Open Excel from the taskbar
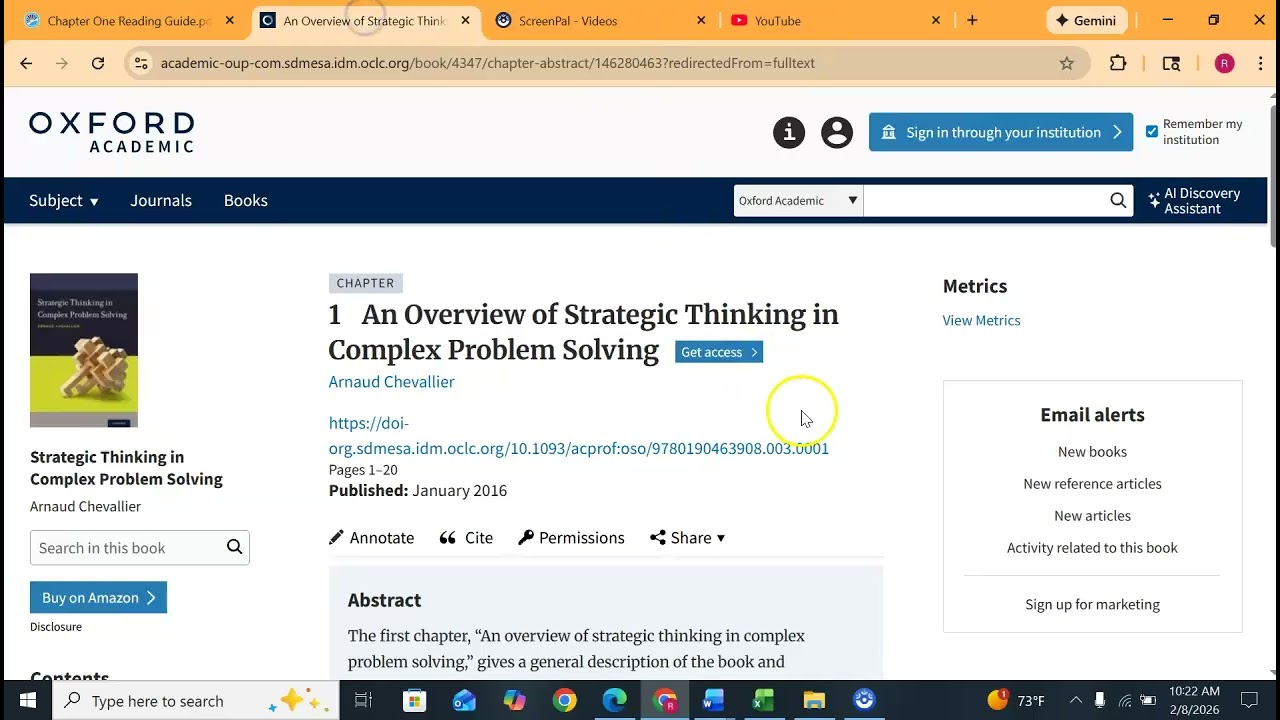 [763, 701]
